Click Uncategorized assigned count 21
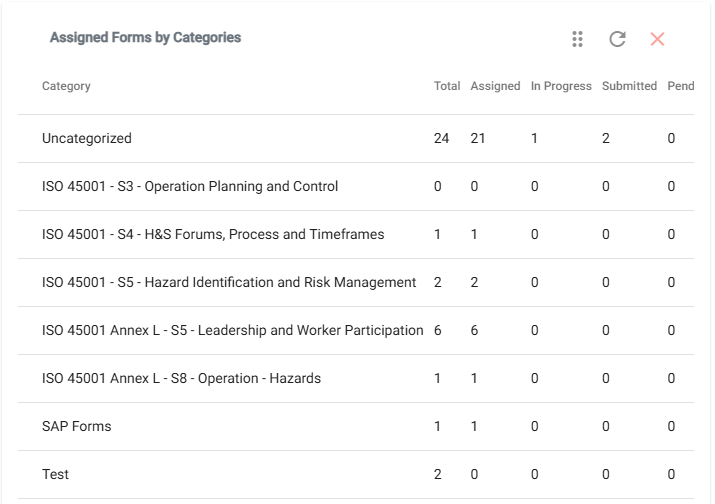Viewport: 715px width, 504px height. pos(478,138)
